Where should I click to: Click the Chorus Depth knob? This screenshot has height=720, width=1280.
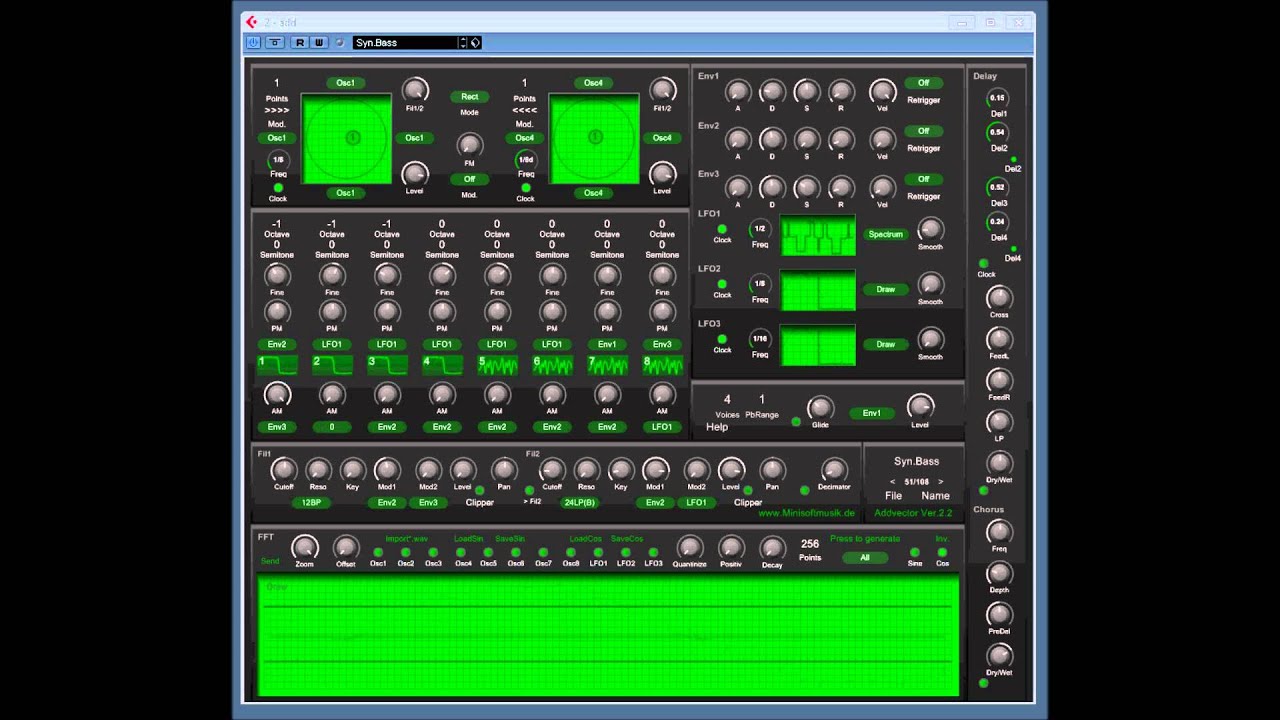coord(999,573)
